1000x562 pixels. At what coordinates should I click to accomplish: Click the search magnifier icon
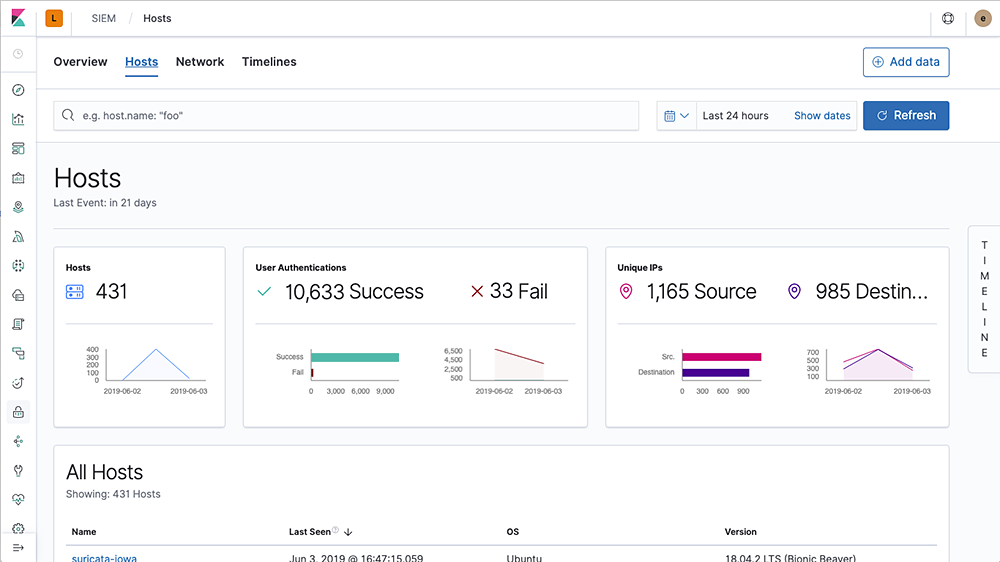pyautogui.click(x=68, y=115)
